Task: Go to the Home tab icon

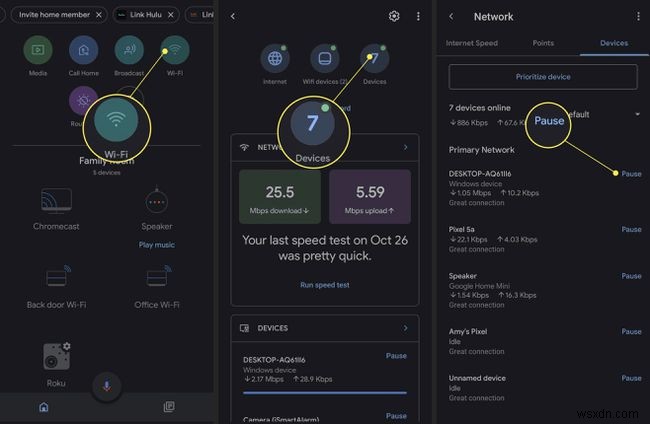Action: (x=44, y=407)
